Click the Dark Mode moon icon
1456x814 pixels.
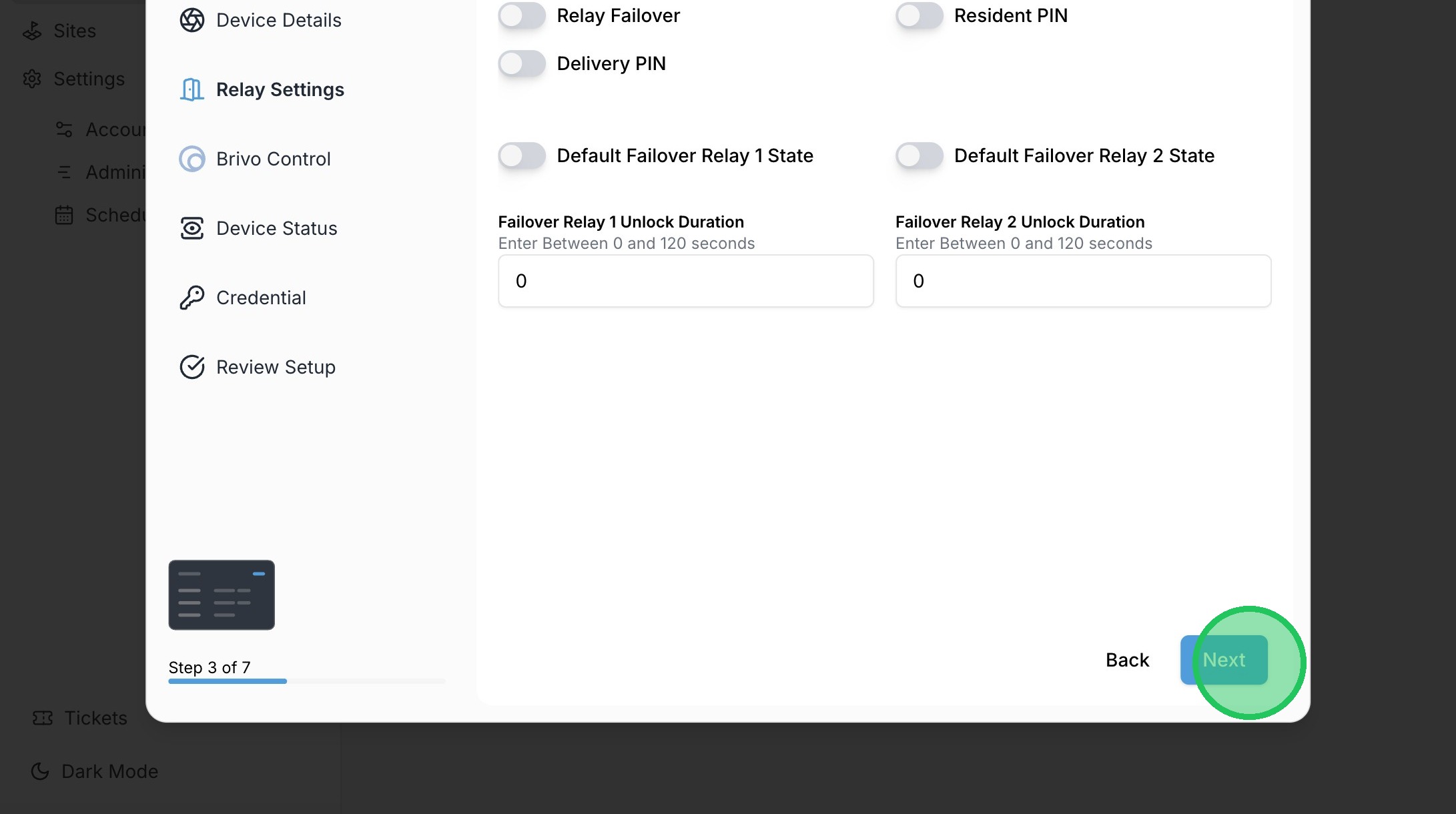coord(40,771)
